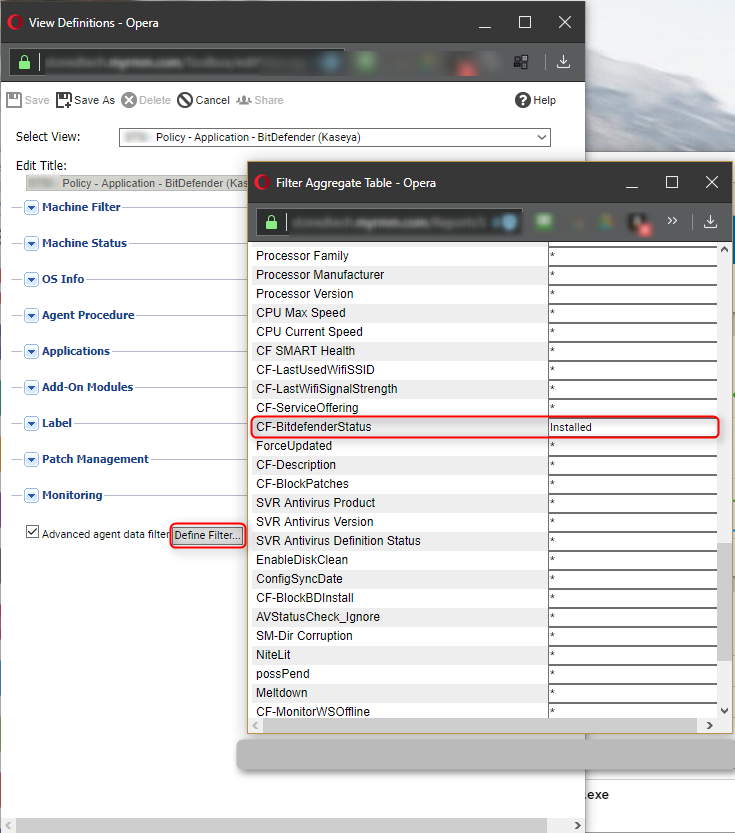This screenshot has width=735, height=833.
Task: Click the Save icon in View Definitions
Action: coord(14,100)
